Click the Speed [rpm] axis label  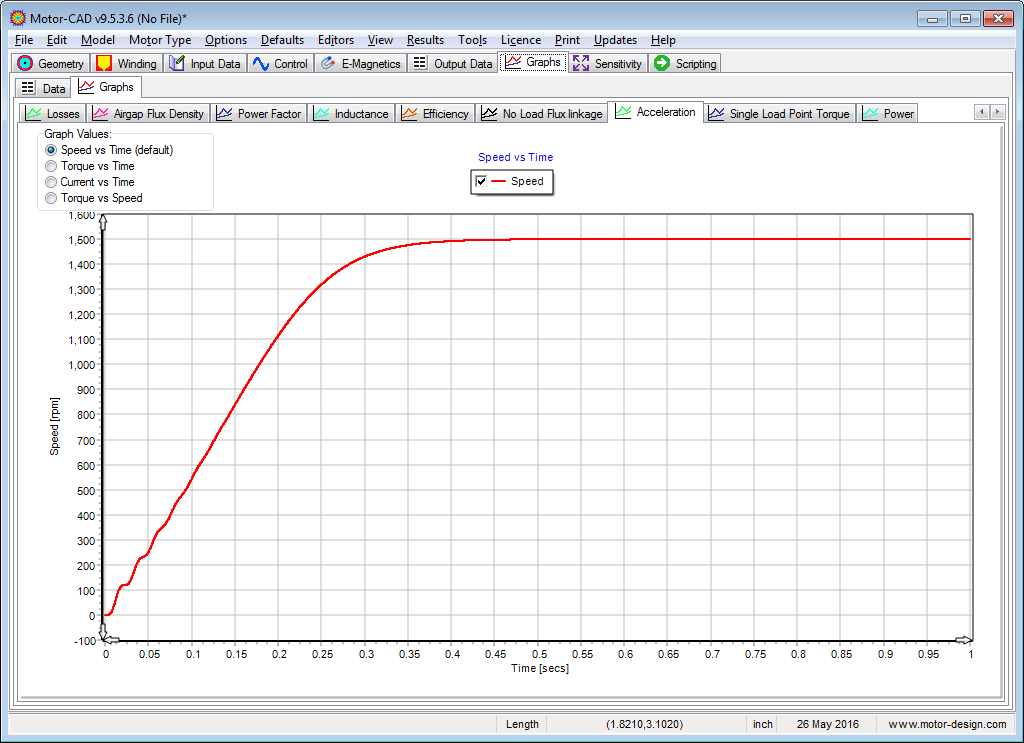pos(54,426)
